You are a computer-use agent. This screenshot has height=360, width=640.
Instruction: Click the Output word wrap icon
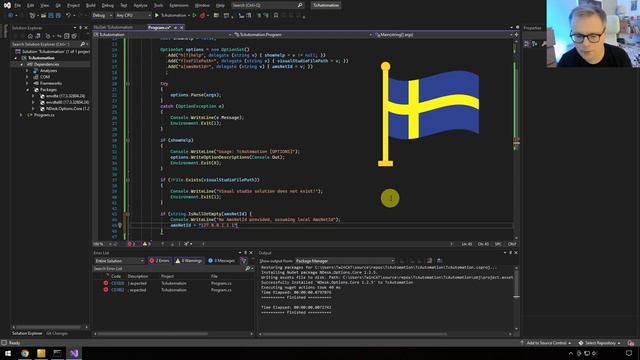(x=440, y=261)
